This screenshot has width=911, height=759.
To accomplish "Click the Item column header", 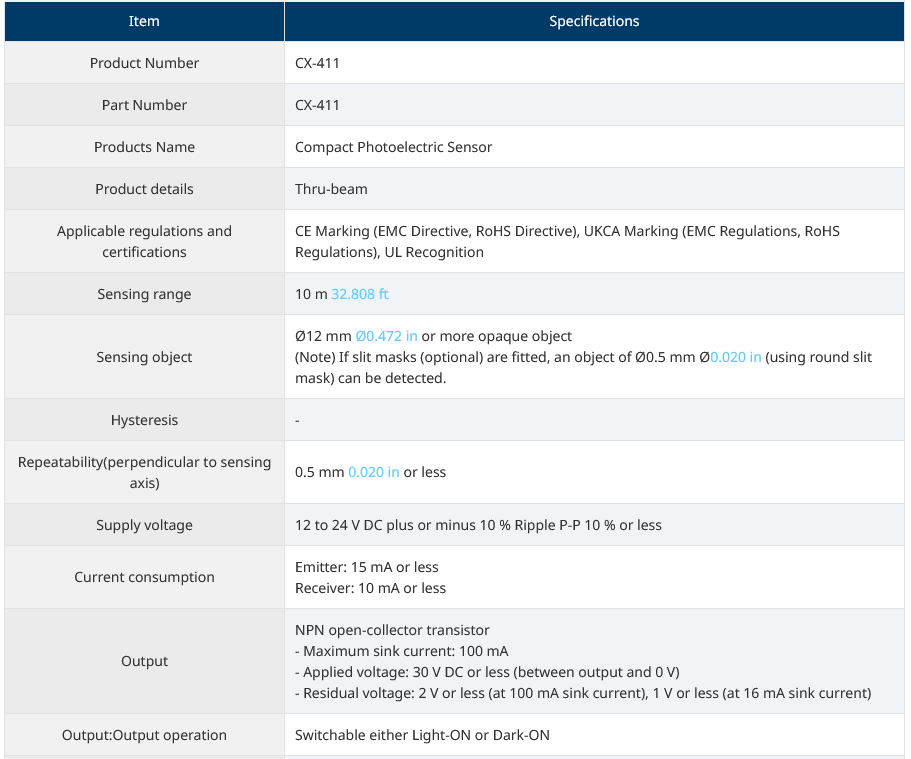I will pyautogui.click(x=144, y=21).
